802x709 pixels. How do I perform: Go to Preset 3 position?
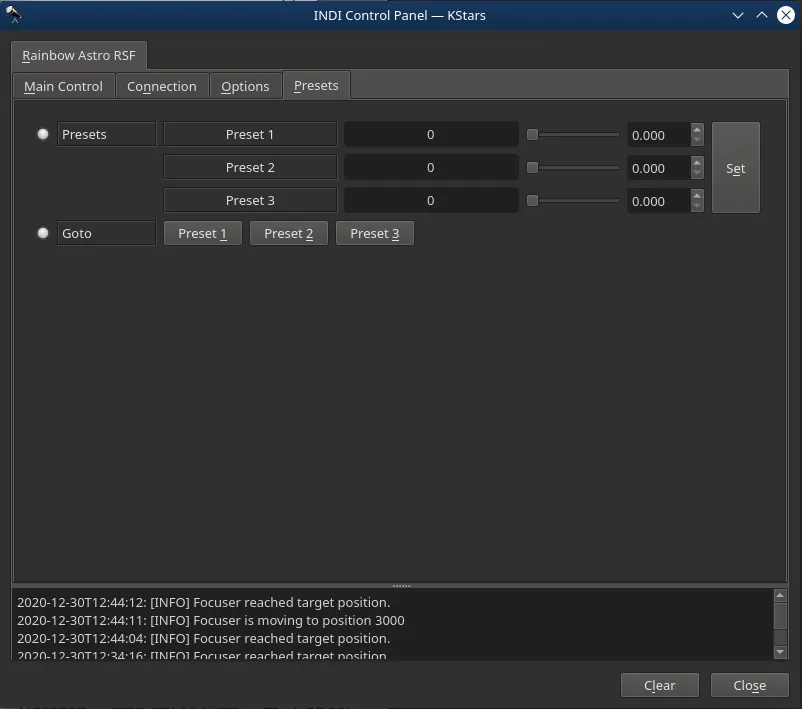point(374,233)
